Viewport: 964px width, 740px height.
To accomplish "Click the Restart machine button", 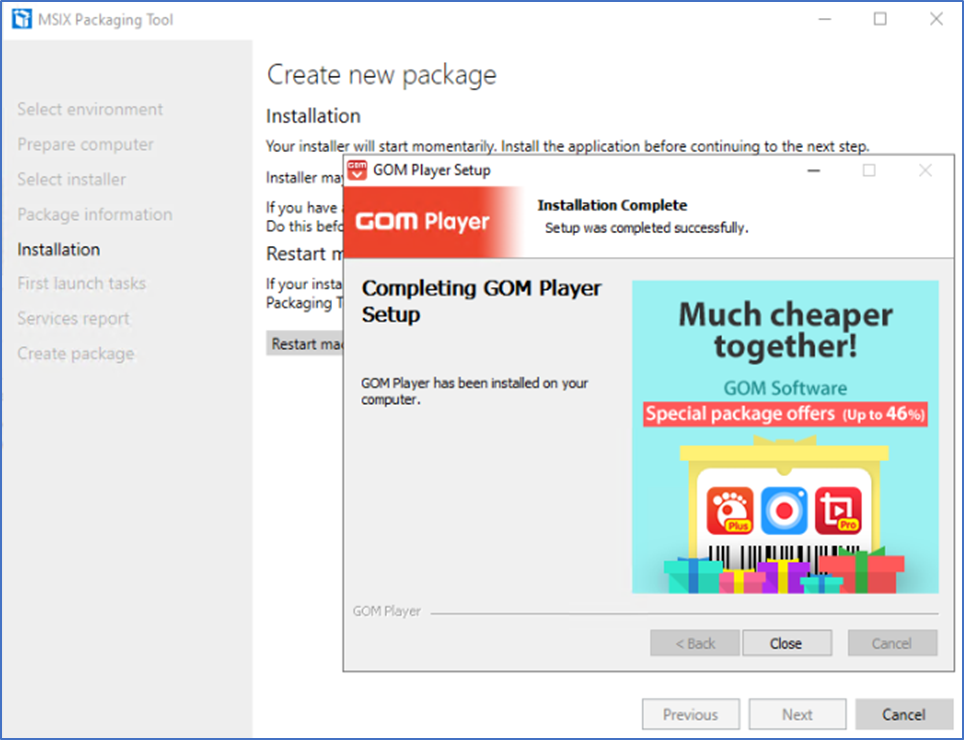I will click(x=306, y=344).
